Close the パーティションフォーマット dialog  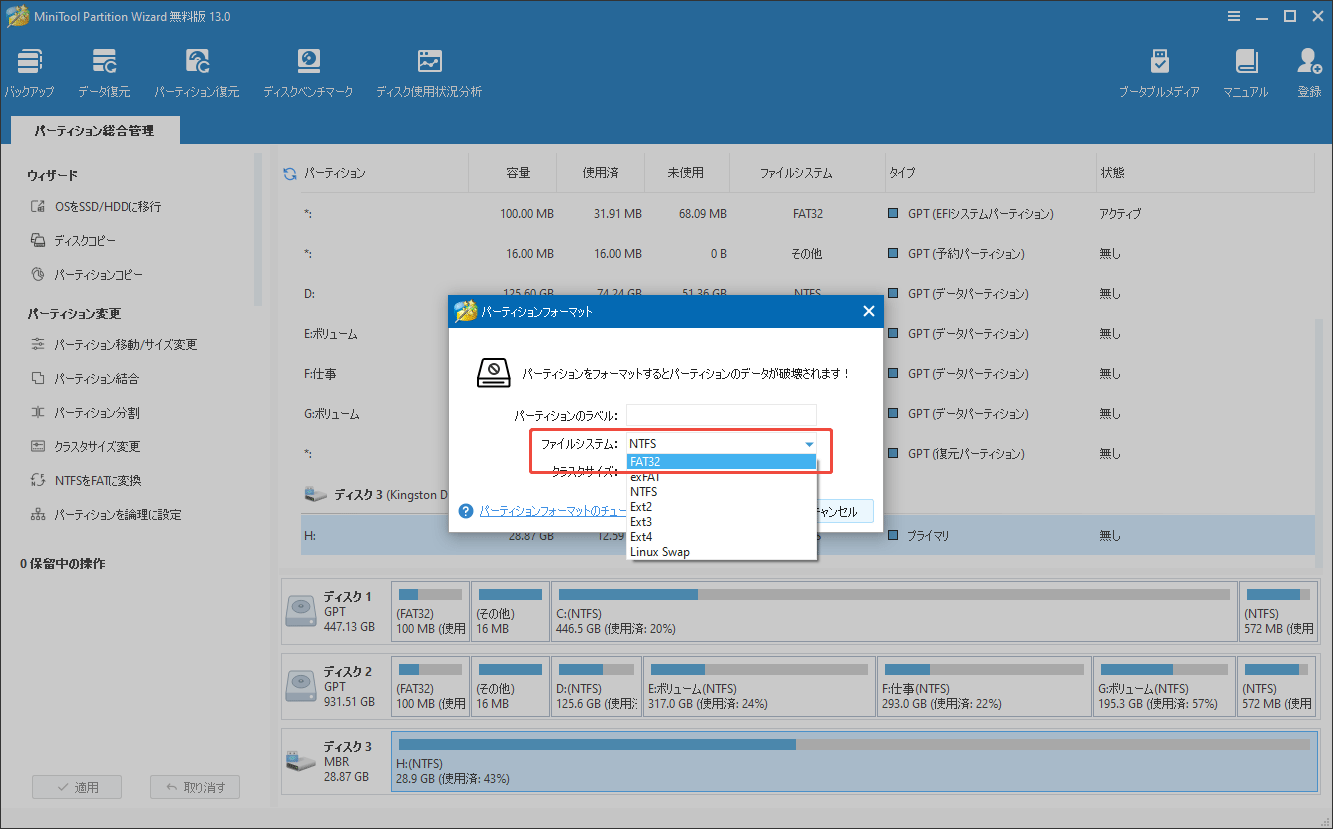coord(869,312)
